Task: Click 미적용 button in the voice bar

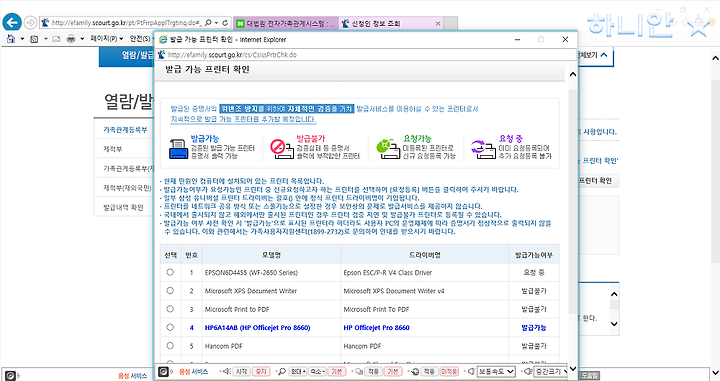Action: (449, 371)
